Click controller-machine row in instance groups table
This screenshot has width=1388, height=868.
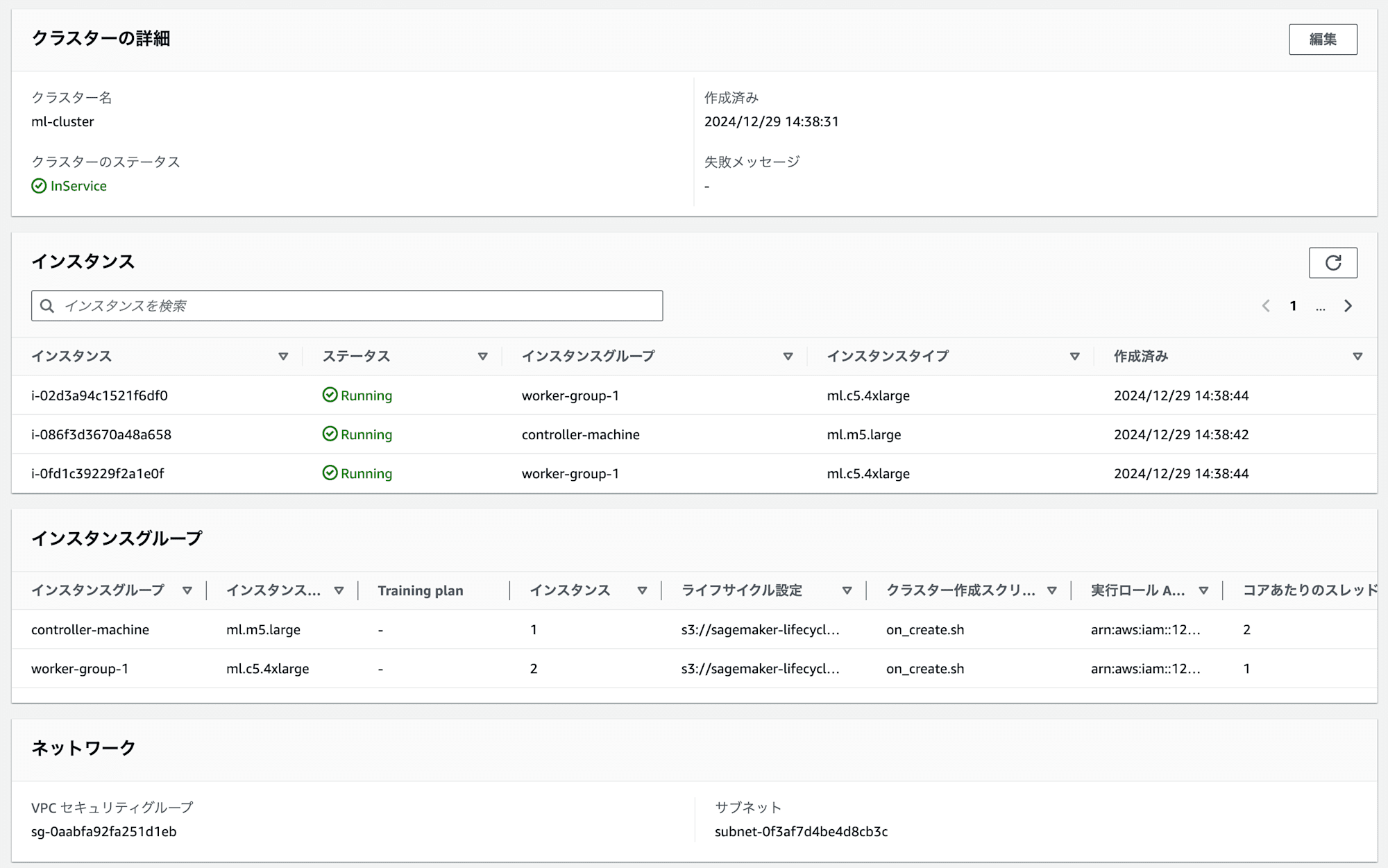[x=694, y=629]
